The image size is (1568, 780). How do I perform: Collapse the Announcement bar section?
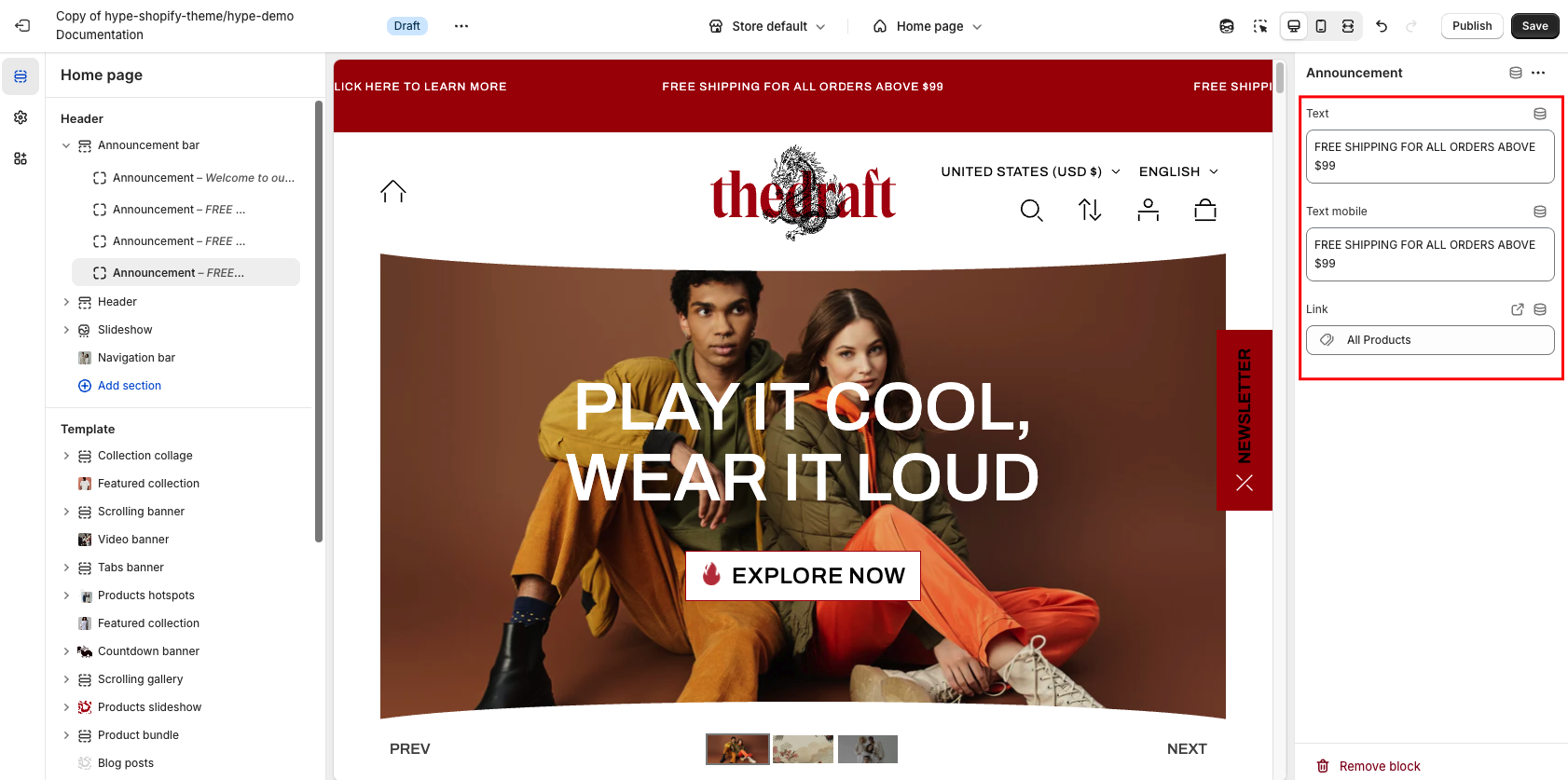coord(66,145)
